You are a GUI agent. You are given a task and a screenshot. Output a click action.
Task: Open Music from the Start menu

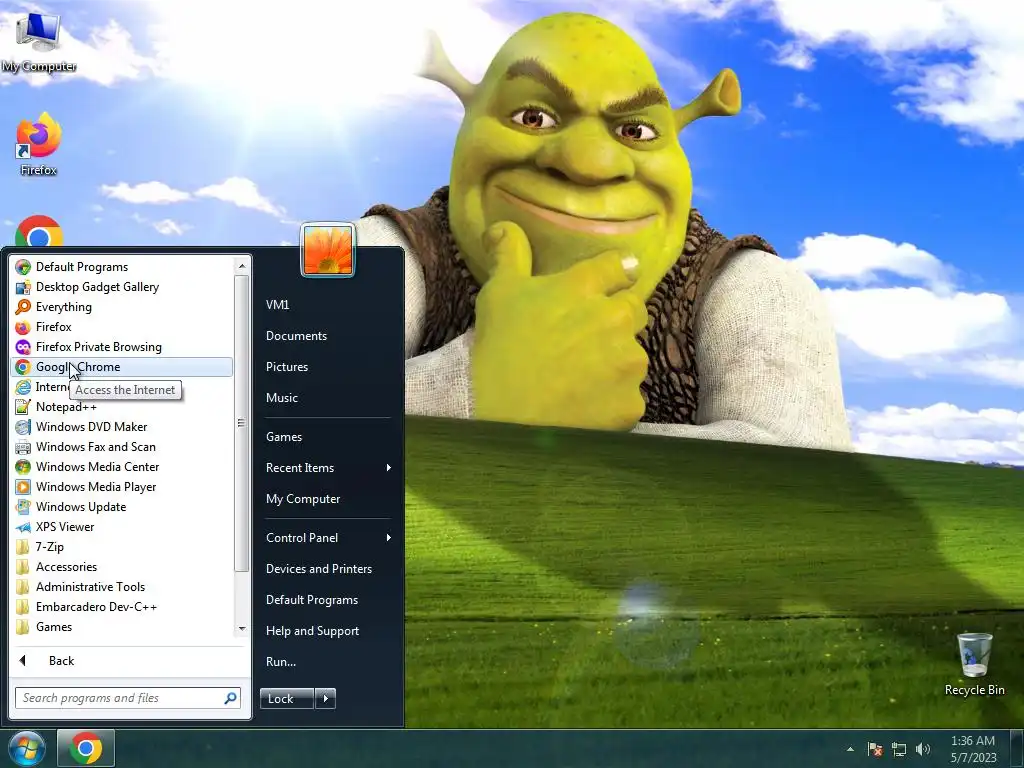point(281,398)
